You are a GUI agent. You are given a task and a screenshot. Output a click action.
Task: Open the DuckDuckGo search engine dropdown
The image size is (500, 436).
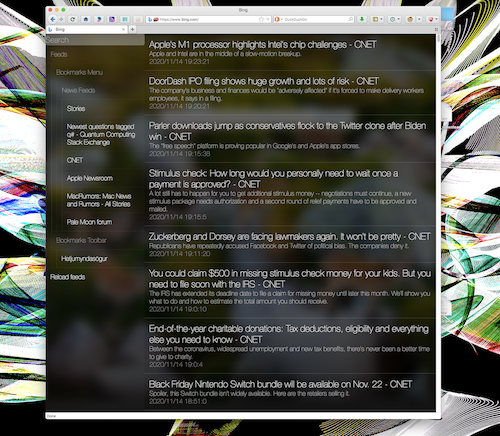(x=278, y=19)
